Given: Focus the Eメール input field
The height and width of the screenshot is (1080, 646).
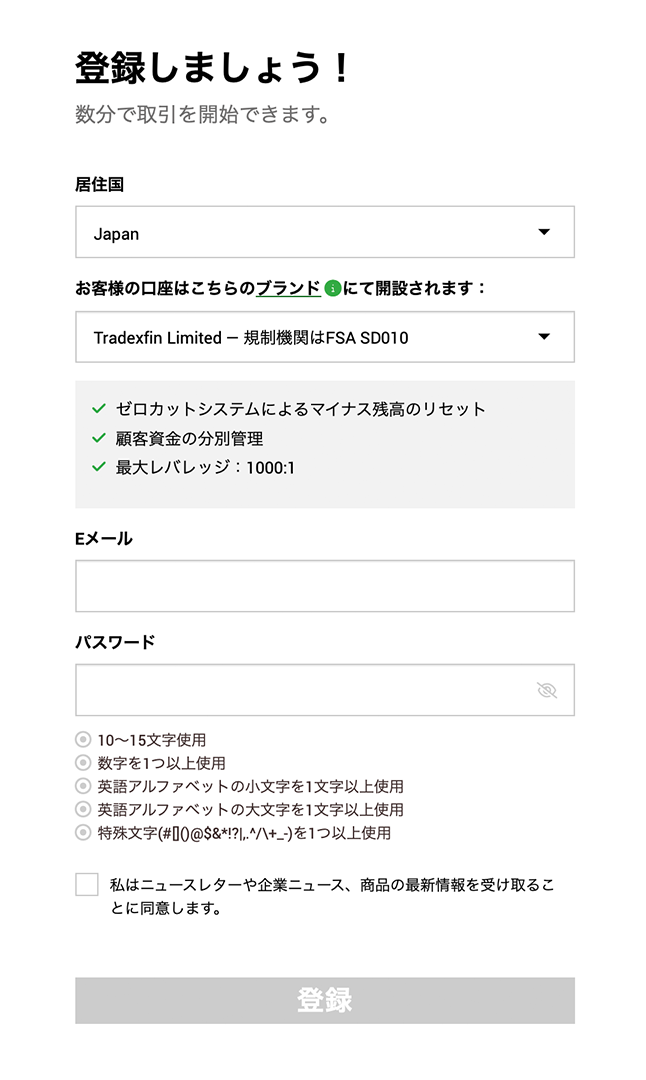Looking at the screenshot, I should 324,586.
